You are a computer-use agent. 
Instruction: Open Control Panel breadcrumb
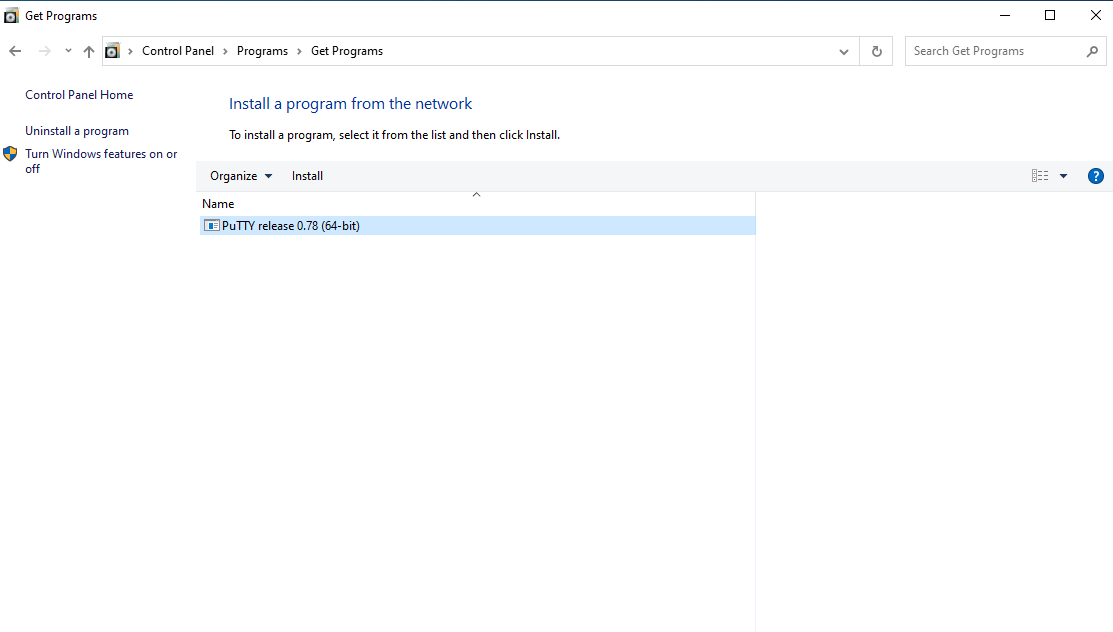point(177,51)
